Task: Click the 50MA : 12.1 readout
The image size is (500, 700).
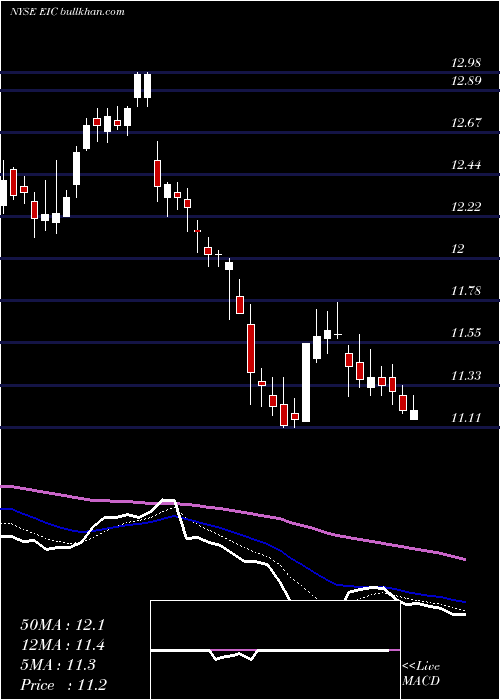Action: point(62,625)
